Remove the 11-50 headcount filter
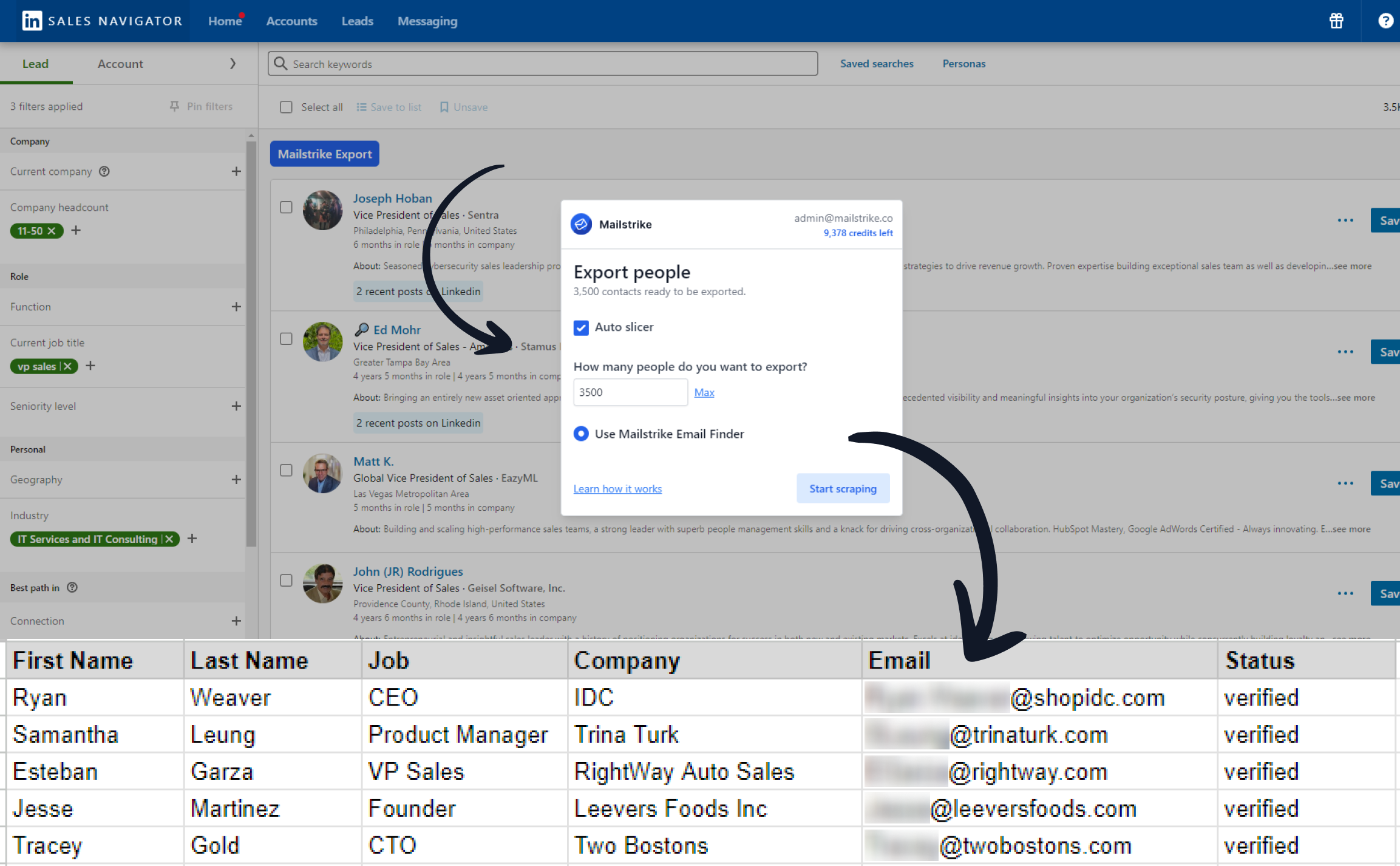 click(52, 231)
